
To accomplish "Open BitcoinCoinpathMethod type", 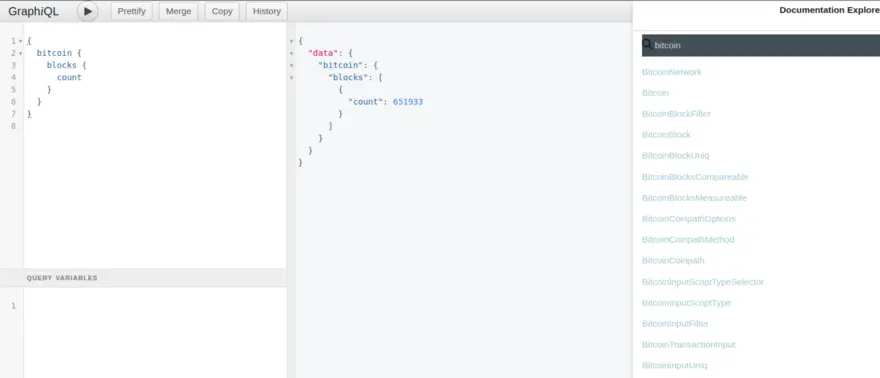I will (x=688, y=239).
